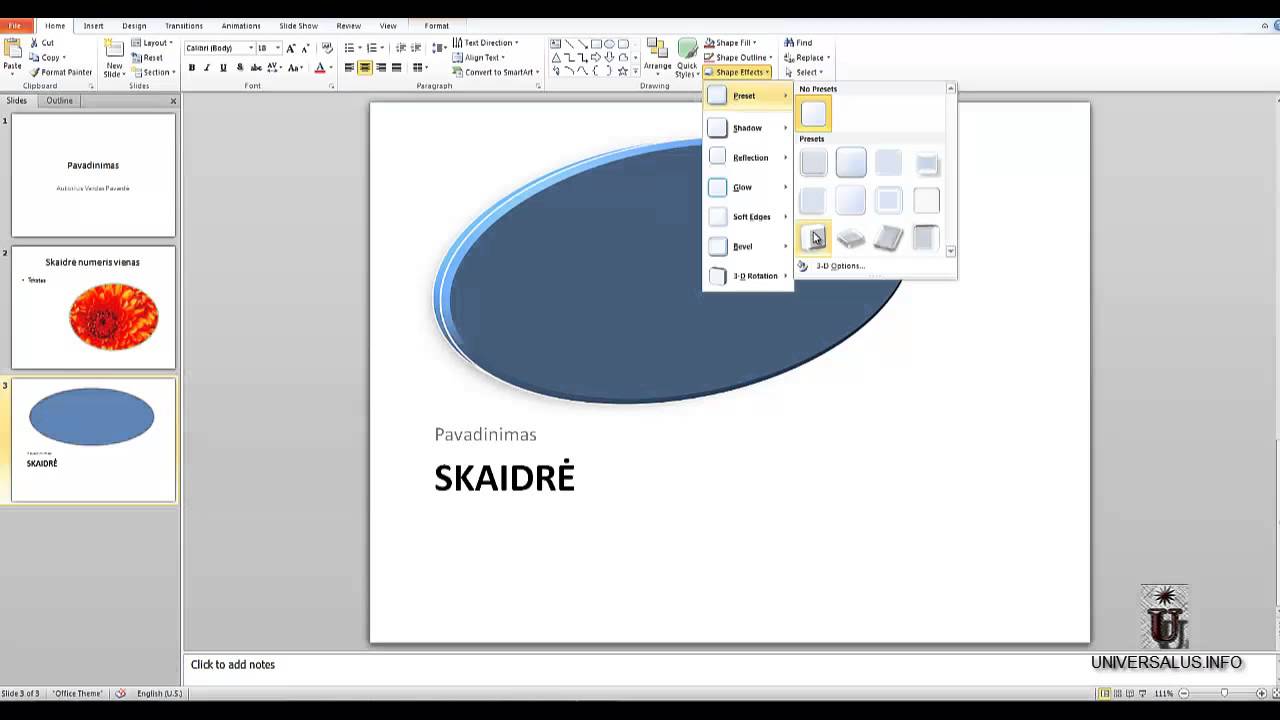
Task: Open the Bevel effects submenu
Action: pos(748,246)
